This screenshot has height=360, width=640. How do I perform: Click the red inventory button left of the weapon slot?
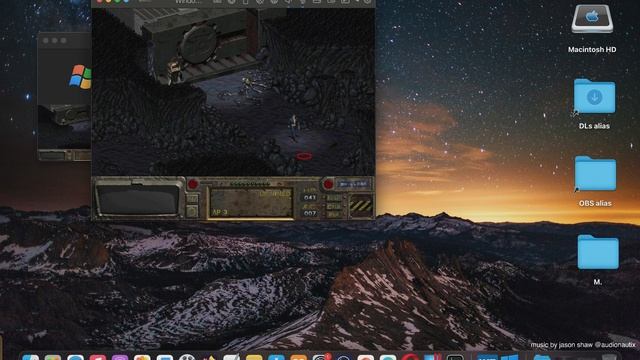click(193, 184)
